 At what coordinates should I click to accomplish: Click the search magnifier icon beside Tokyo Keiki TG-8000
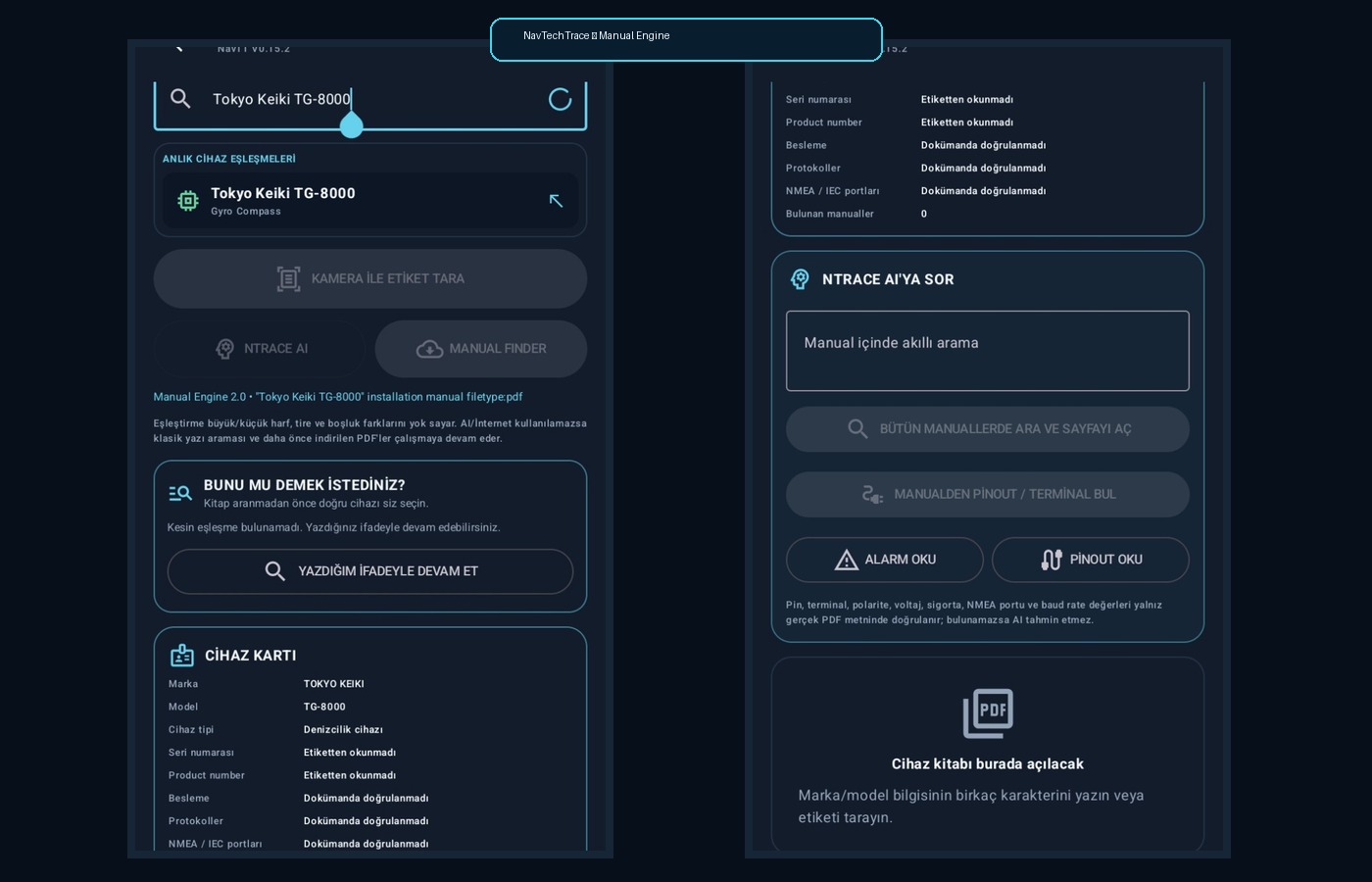point(180,98)
